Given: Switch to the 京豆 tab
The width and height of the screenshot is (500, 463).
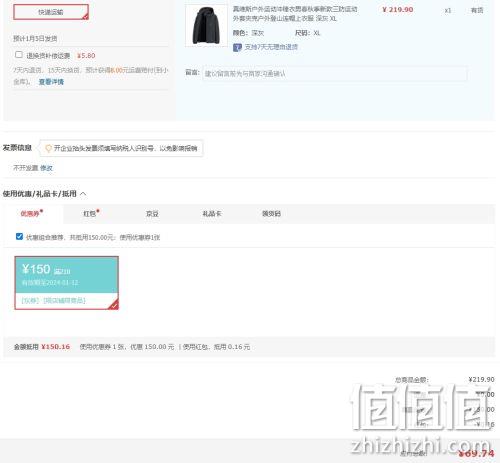Looking at the screenshot, I should pyautogui.click(x=152, y=213).
